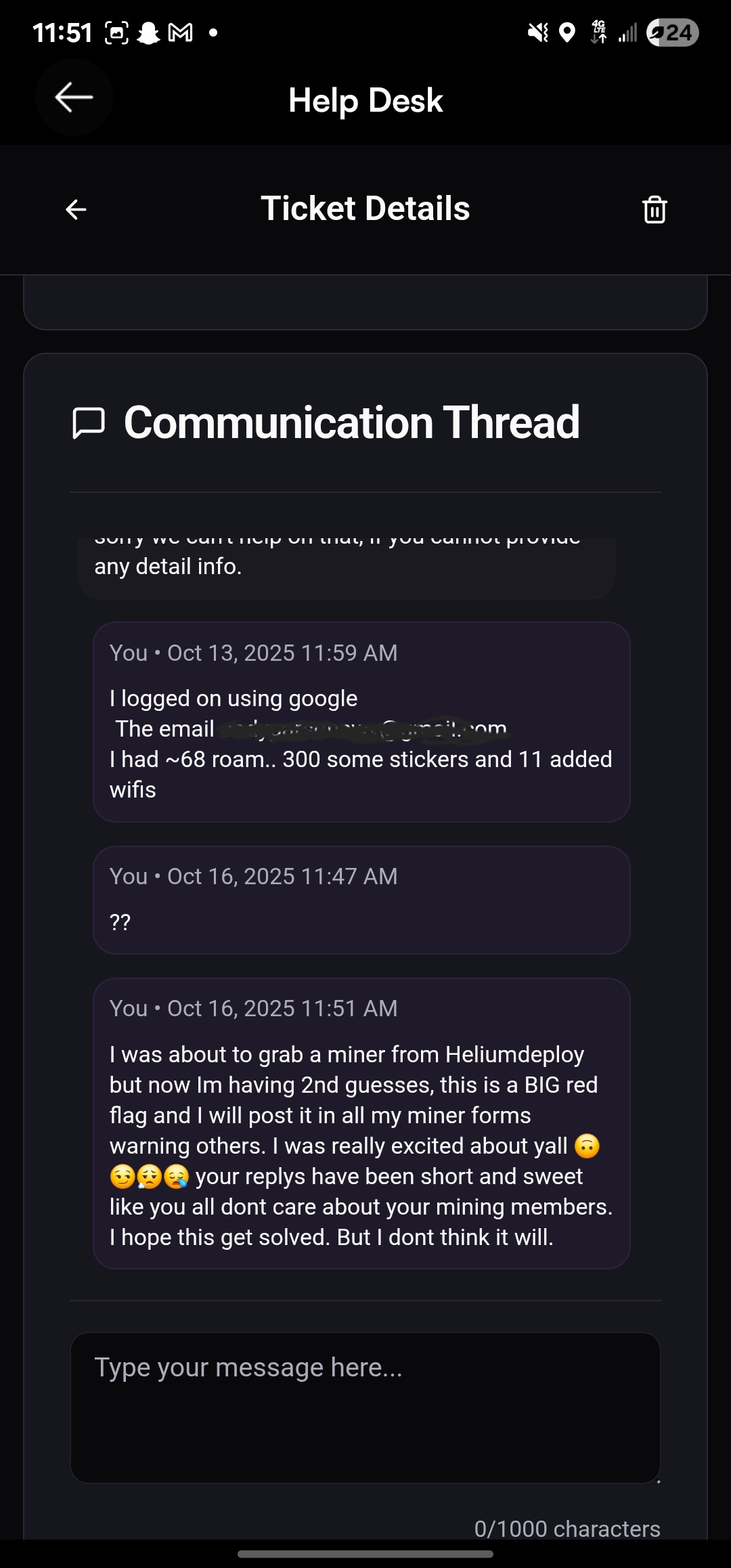The width and height of the screenshot is (731, 1568).
Task: Tap the 'any detail info' support reply
Action: point(346,567)
